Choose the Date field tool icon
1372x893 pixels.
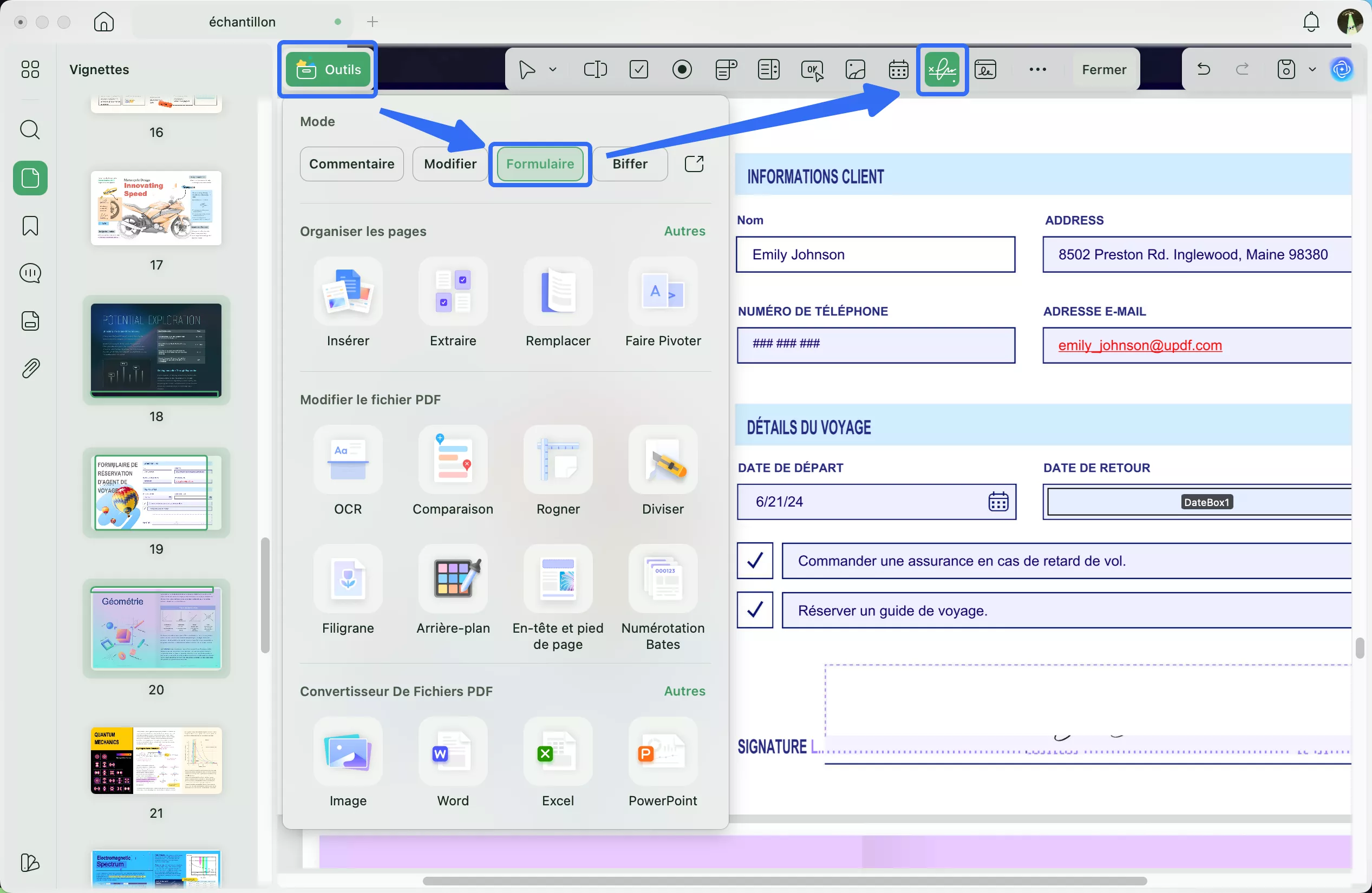[898, 70]
